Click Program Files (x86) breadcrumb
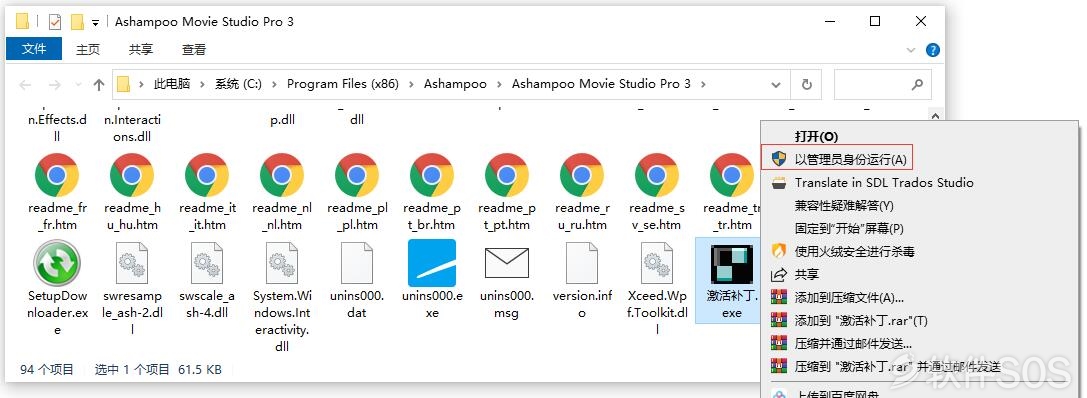The image size is (1087, 398). (342, 84)
